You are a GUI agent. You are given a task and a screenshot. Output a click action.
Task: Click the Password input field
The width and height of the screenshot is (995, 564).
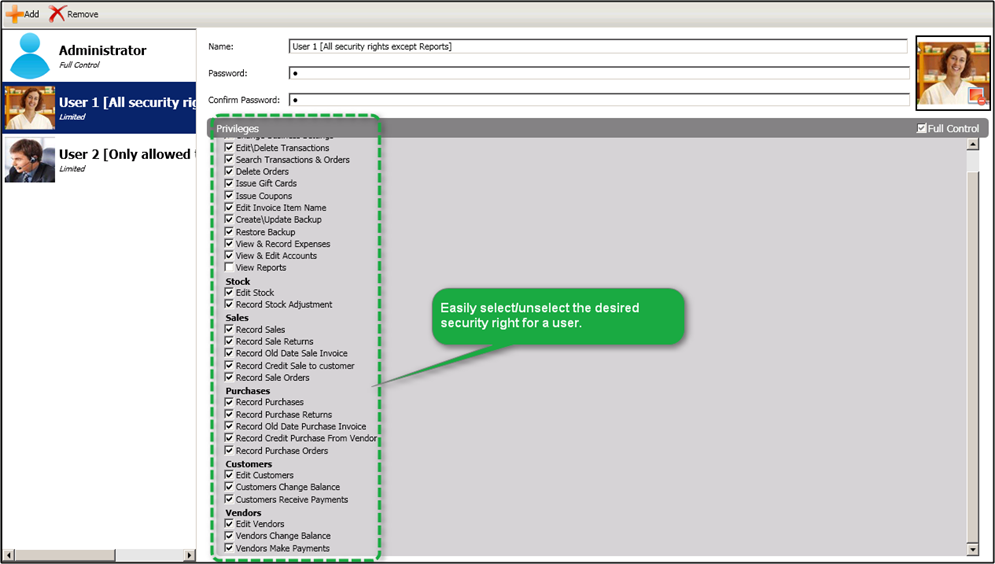pyautogui.click(x=597, y=73)
